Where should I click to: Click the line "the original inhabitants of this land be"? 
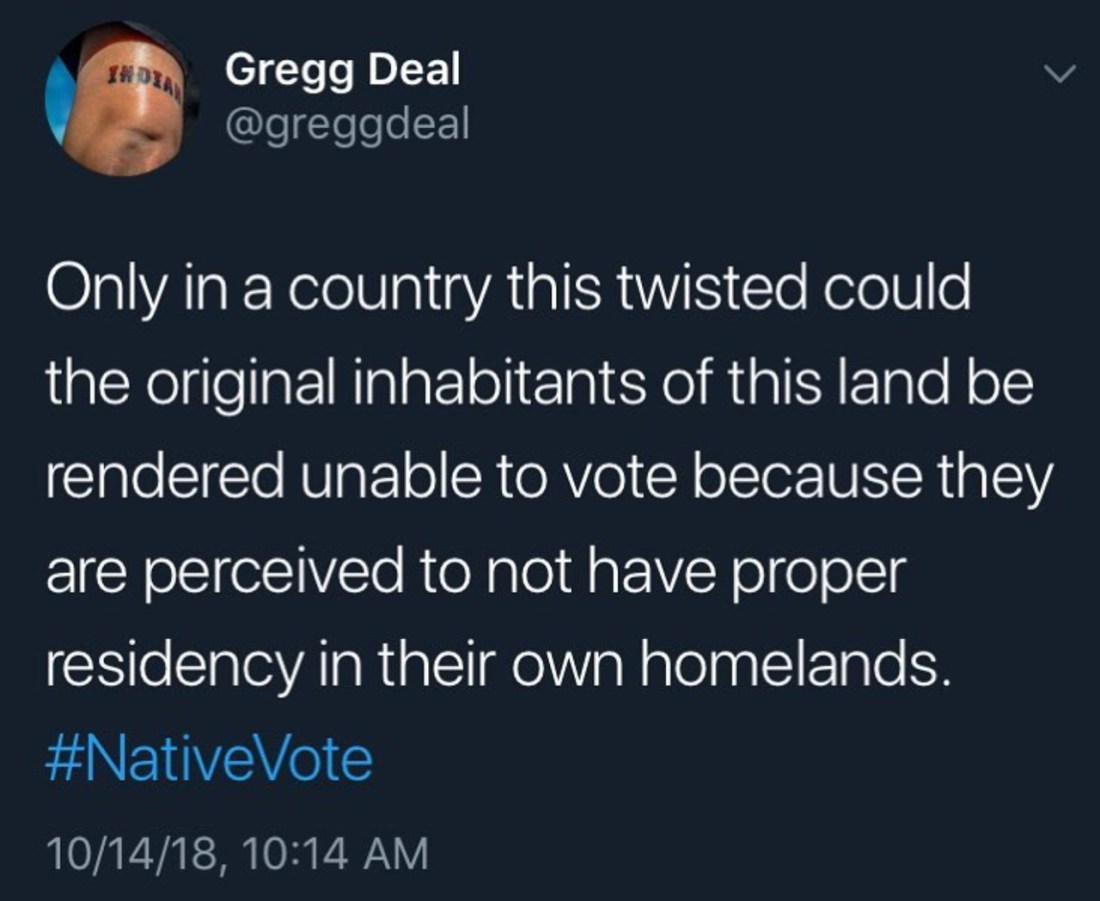[x=538, y=386]
